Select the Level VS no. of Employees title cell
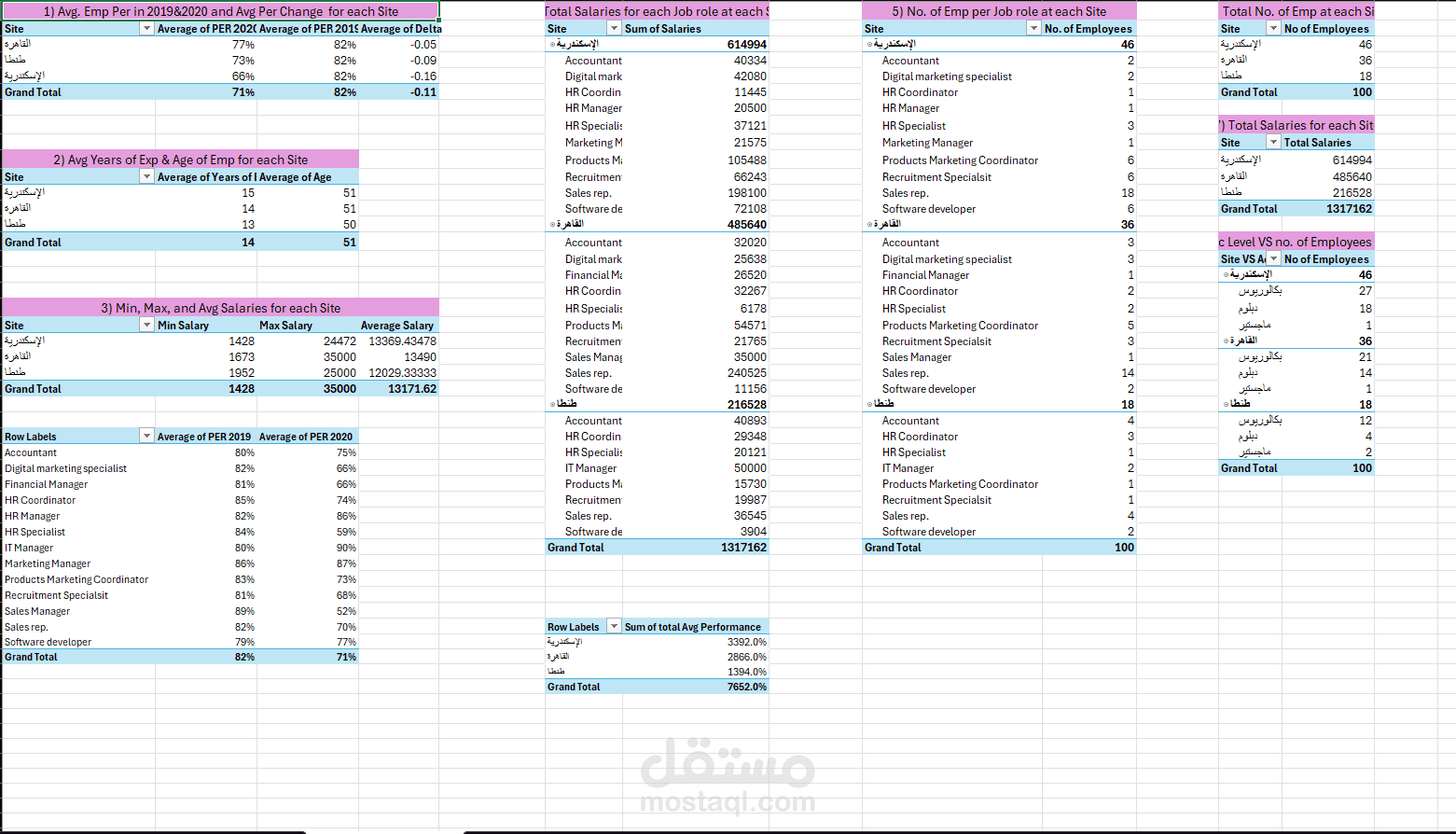The image size is (1456, 834). click(x=1296, y=242)
